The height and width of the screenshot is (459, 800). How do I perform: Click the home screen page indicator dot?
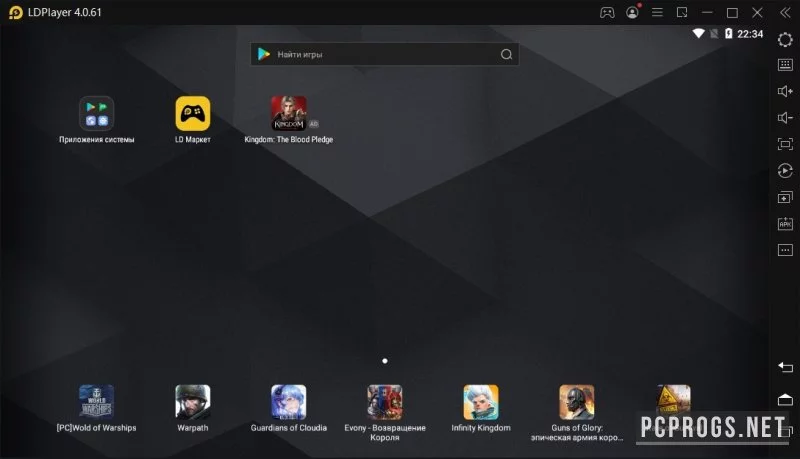(x=385, y=361)
